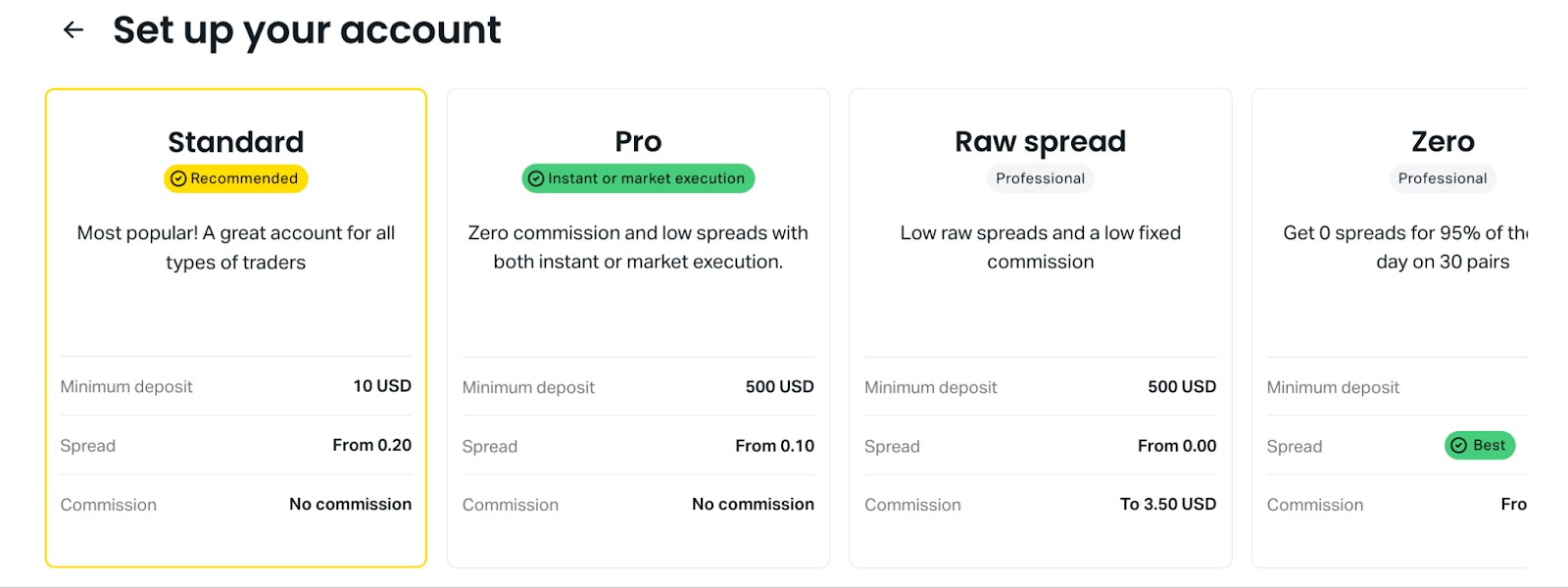Click checkmark icon in Instant or market execution badge
Viewport: 1568px width, 588px height.
point(536,178)
